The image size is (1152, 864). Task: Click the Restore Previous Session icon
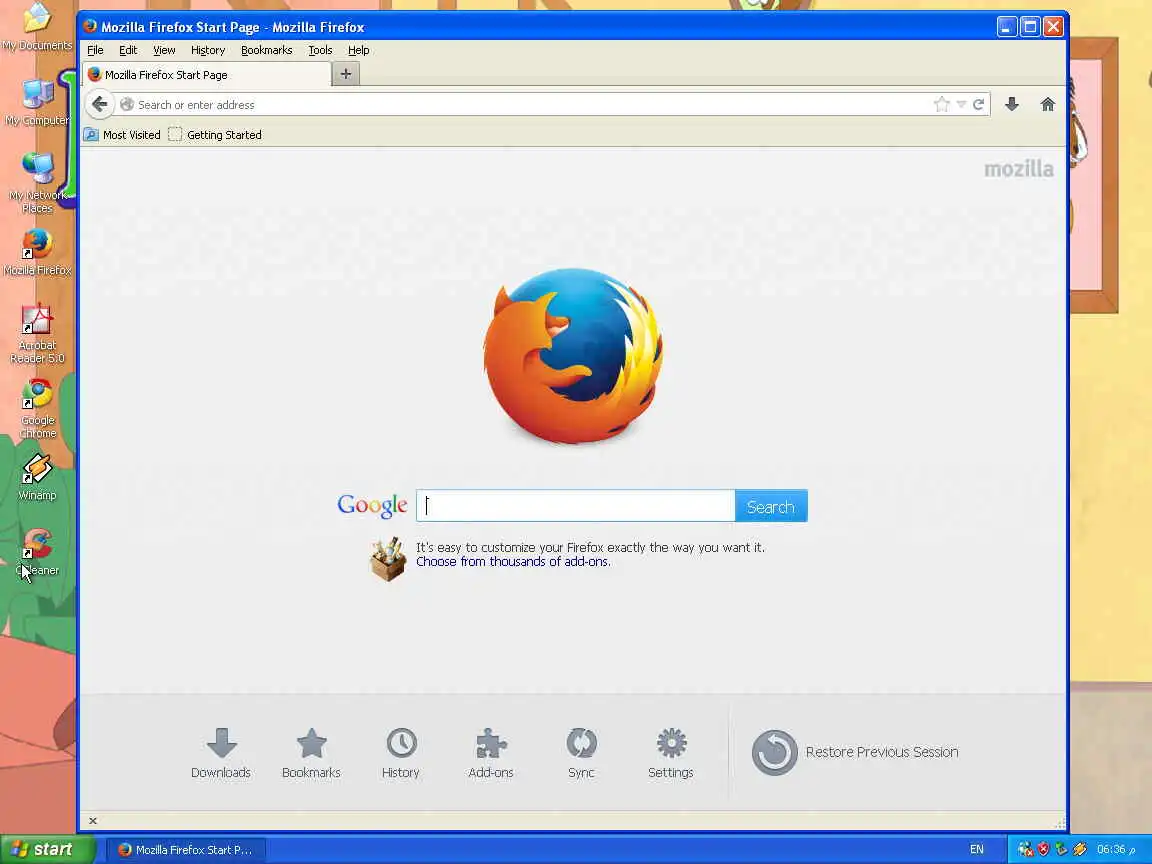(x=774, y=752)
